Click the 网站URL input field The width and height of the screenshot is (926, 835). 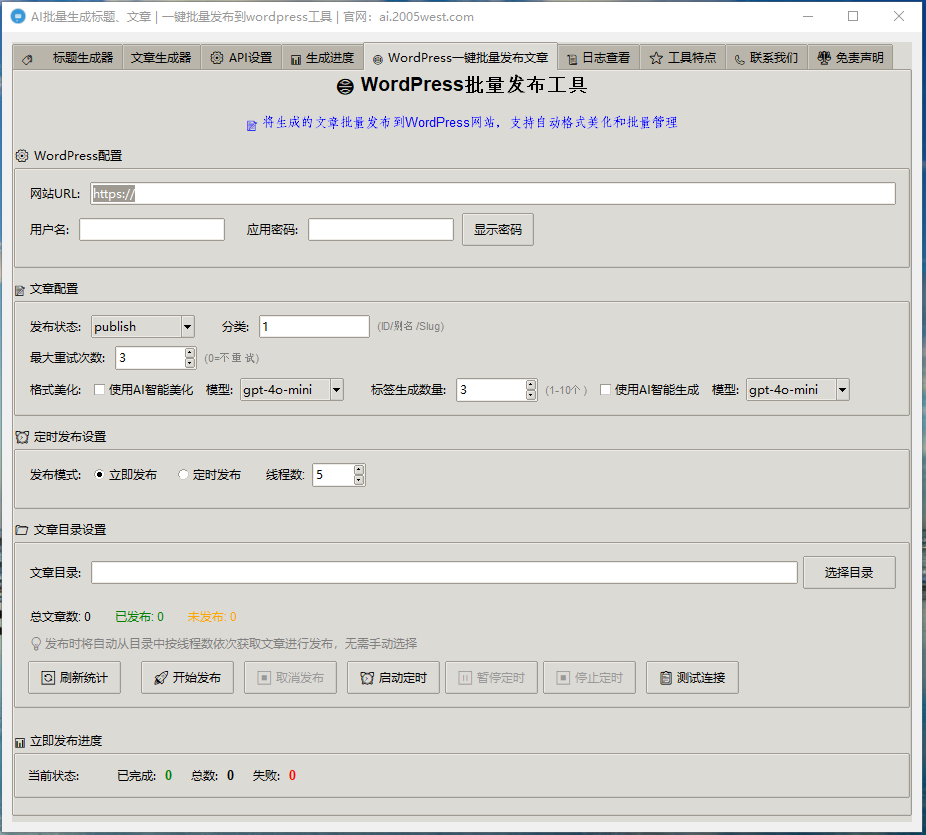(492, 194)
